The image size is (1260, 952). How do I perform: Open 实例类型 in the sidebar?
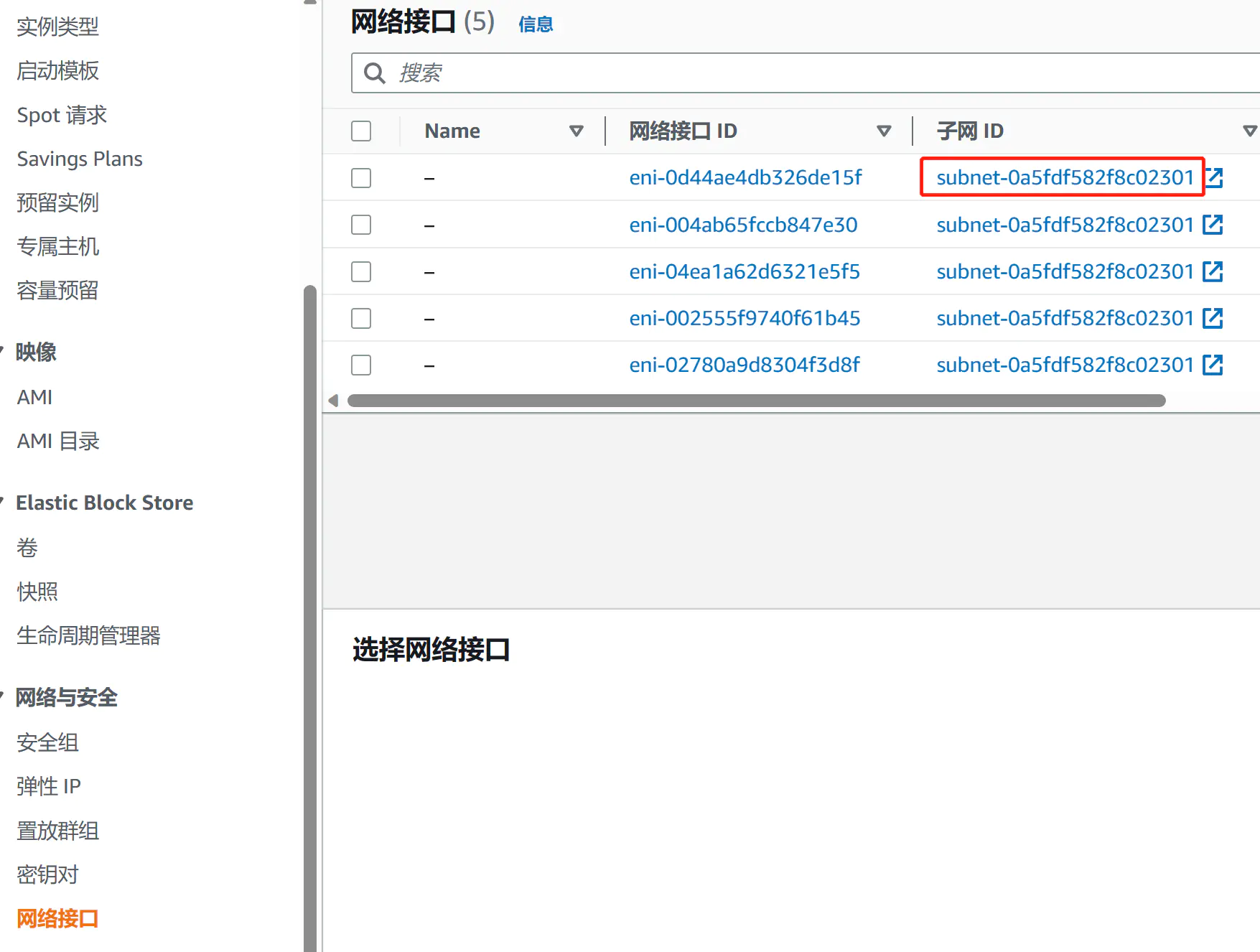(x=57, y=27)
